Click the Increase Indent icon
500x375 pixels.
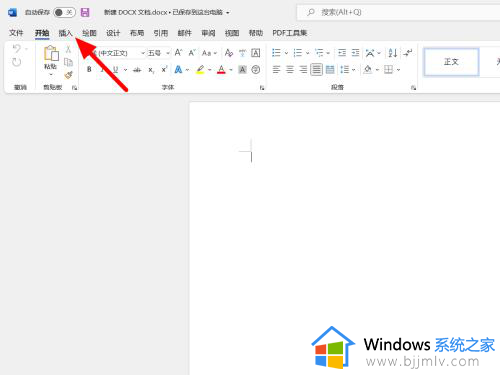coord(356,53)
